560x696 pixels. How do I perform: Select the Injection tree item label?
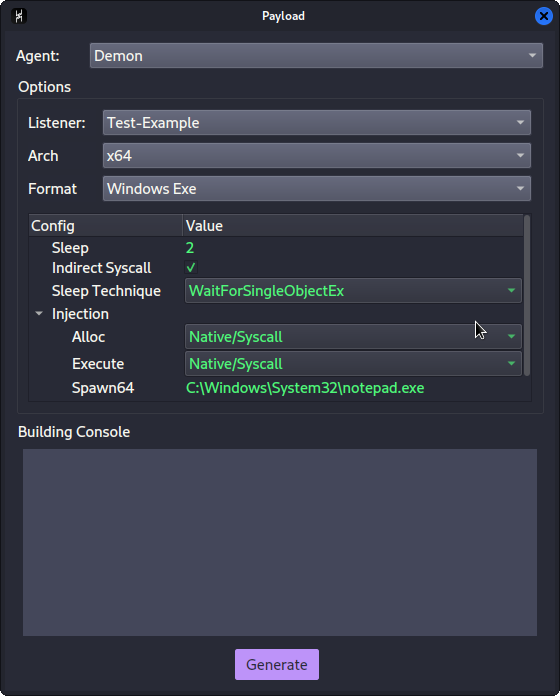(x=80, y=314)
